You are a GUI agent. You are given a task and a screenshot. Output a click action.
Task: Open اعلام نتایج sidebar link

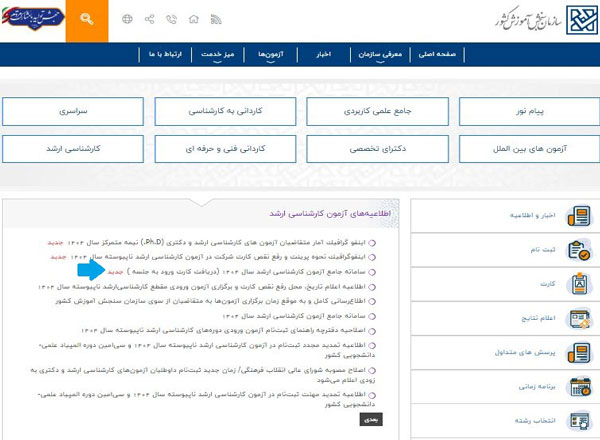(x=538, y=318)
